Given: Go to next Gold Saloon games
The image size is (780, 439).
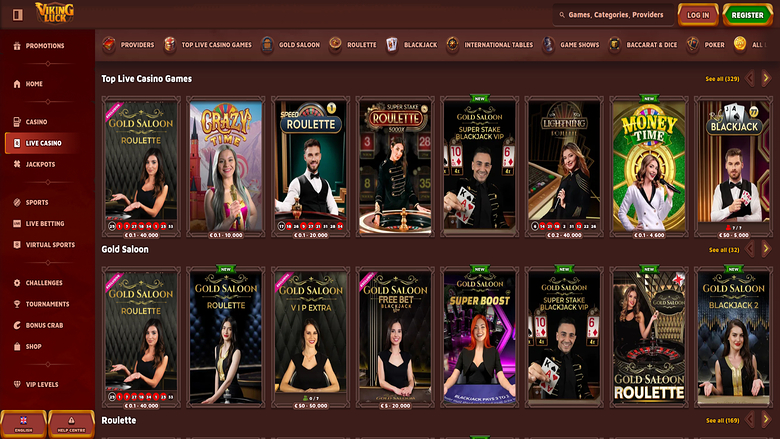Looking at the screenshot, I should 766,249.
